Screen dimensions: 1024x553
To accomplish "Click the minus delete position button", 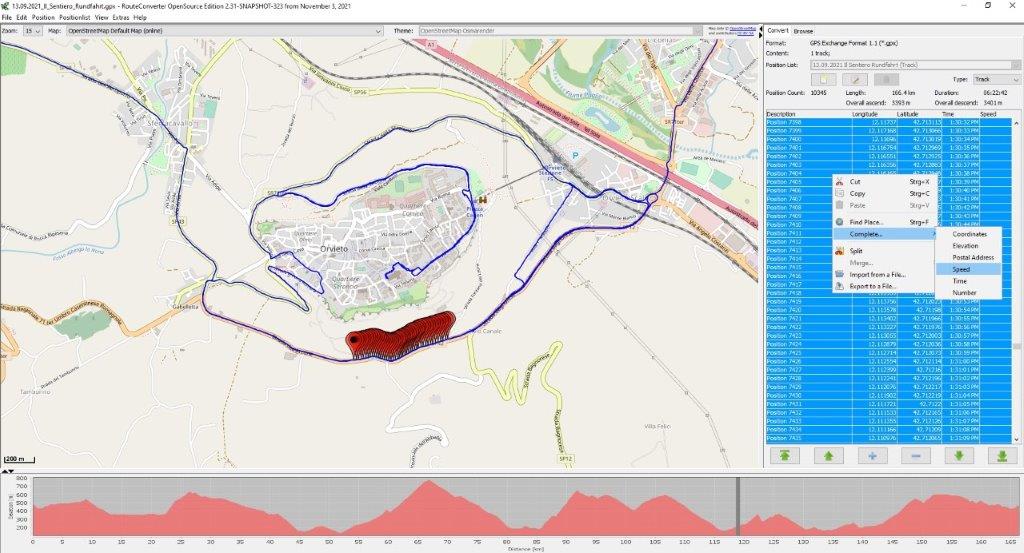I will coord(915,455).
